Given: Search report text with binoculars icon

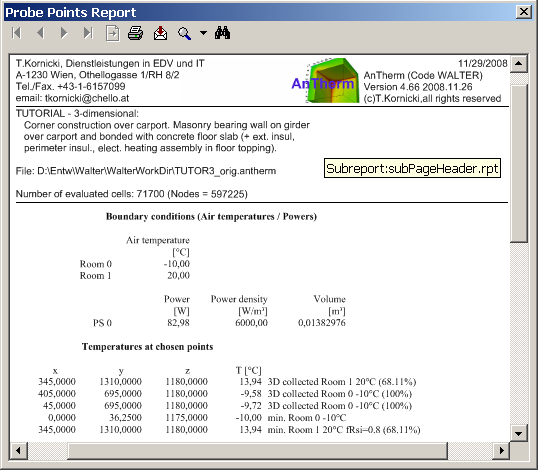Looking at the screenshot, I should click(222, 33).
